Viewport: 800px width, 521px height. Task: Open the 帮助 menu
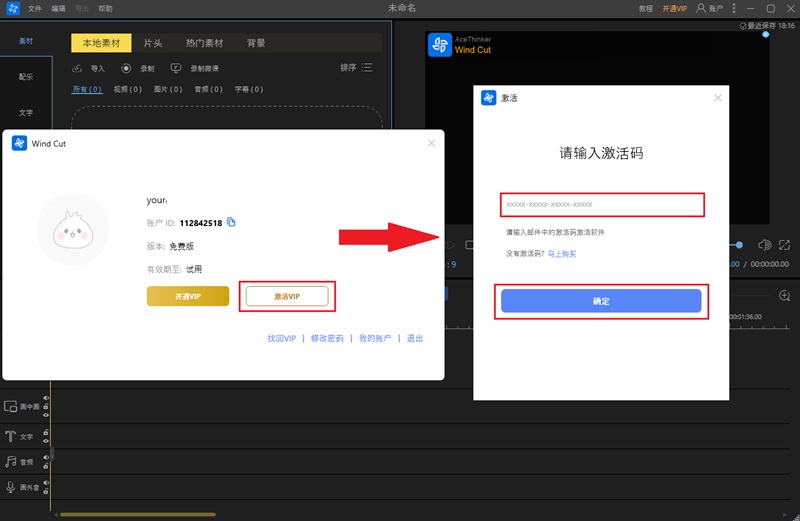(105, 9)
